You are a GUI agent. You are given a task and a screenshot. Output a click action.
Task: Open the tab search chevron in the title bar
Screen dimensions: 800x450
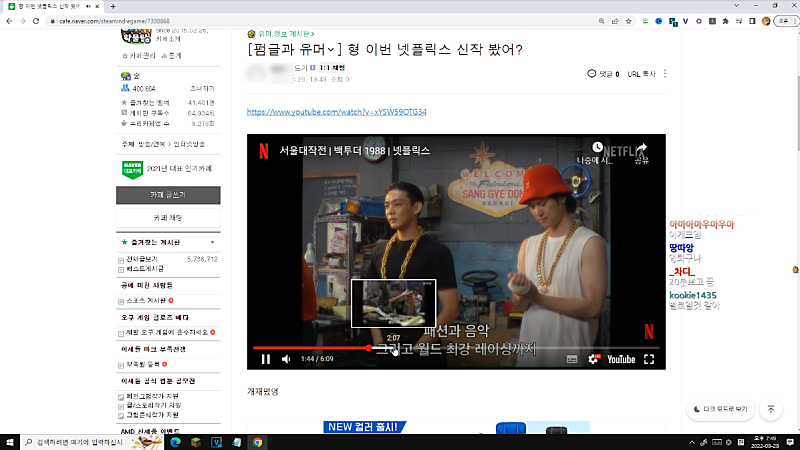736,6
